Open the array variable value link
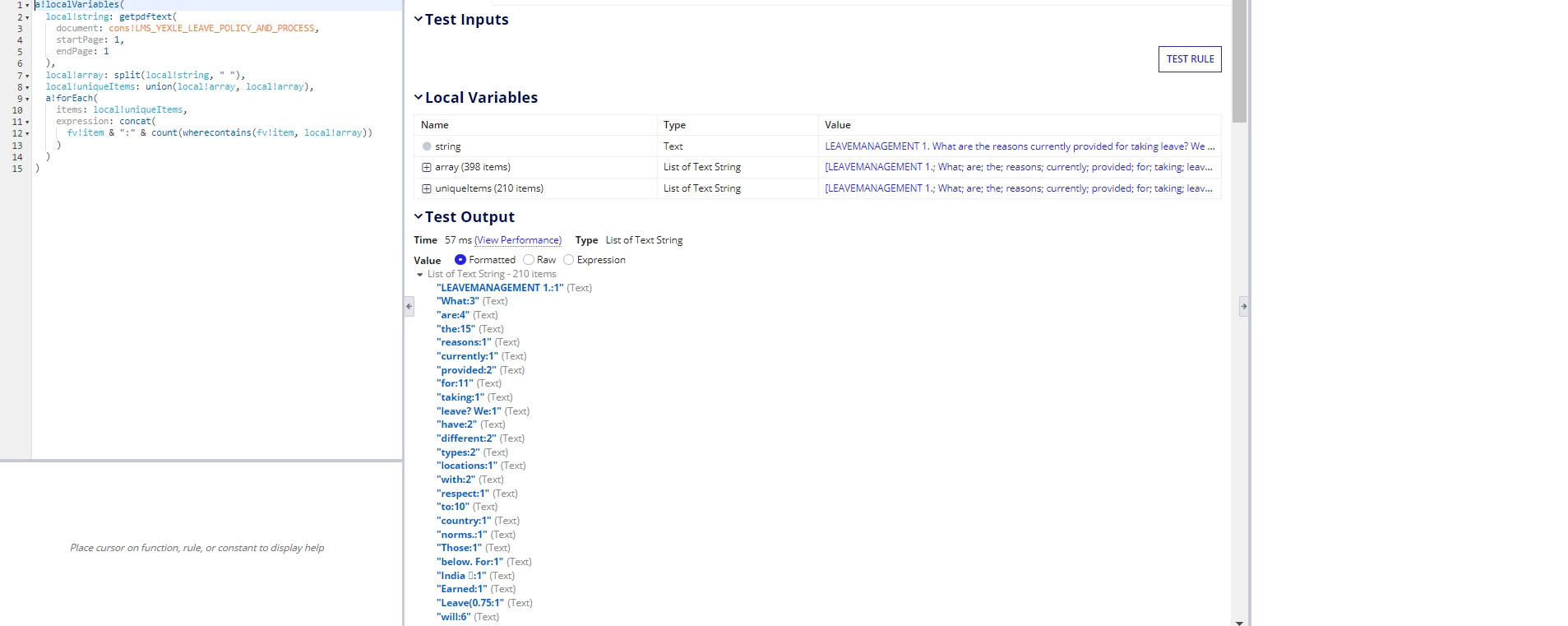This screenshot has height=626, width=1568. coord(1020,167)
